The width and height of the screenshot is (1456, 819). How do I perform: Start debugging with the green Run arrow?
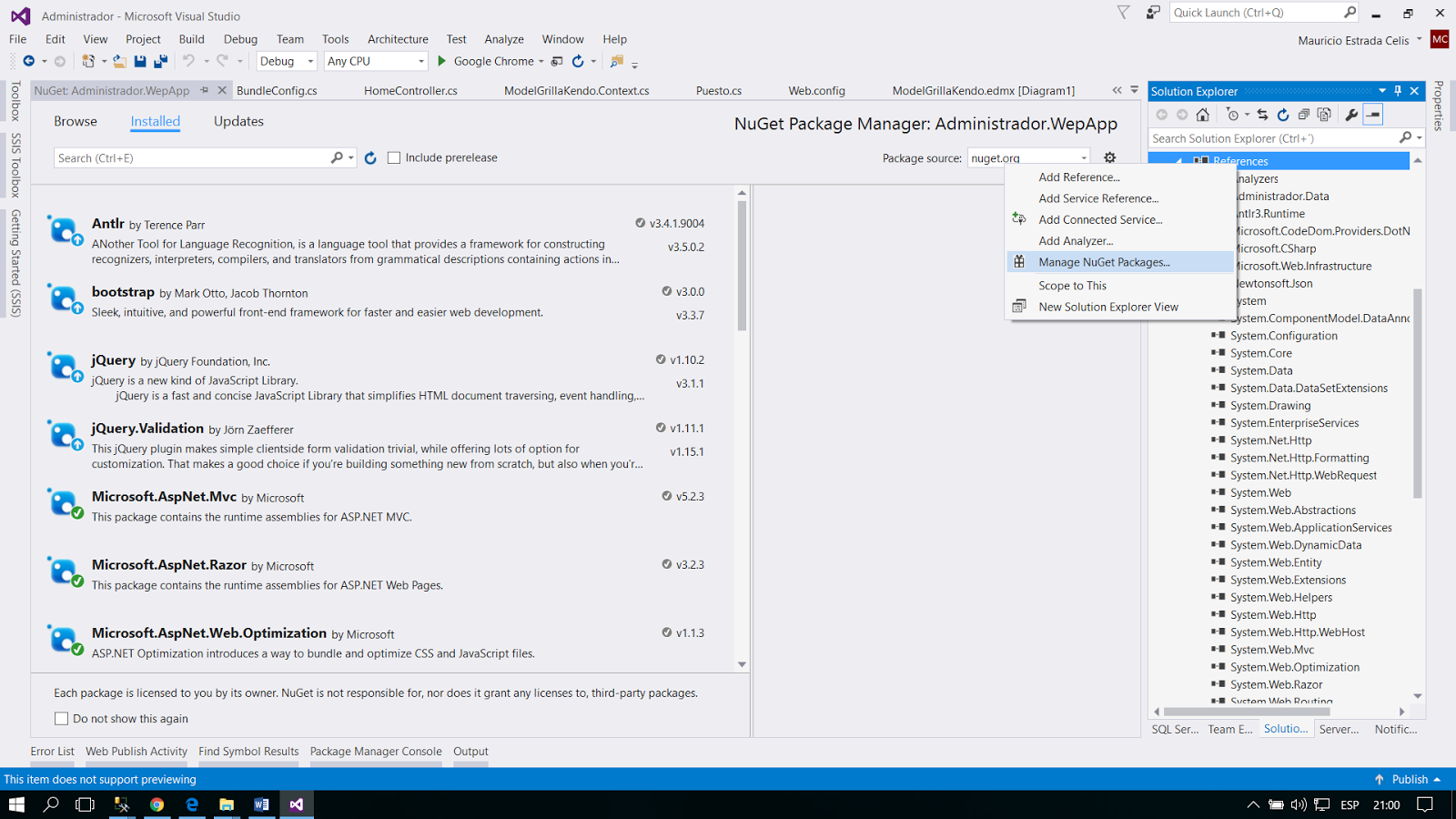[441, 61]
